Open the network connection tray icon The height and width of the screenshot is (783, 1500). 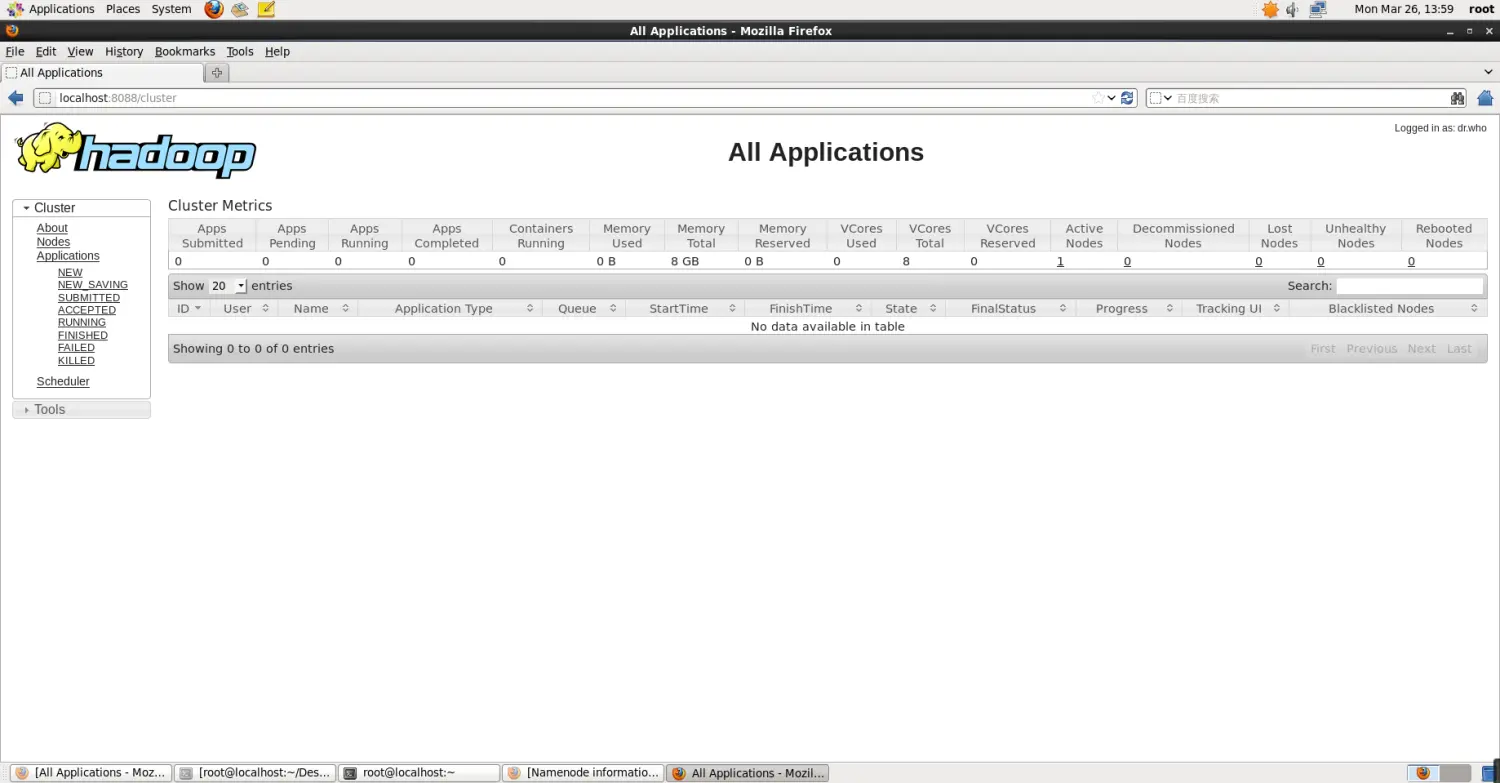pos(1318,9)
